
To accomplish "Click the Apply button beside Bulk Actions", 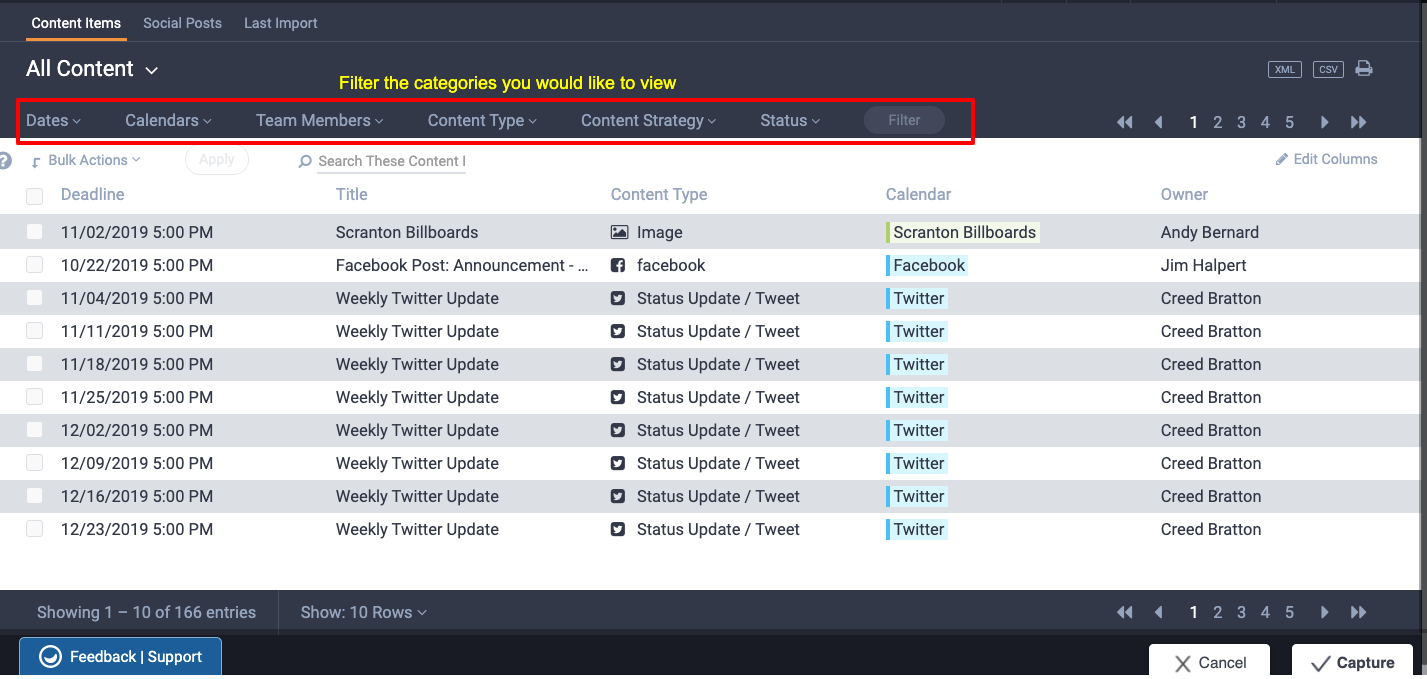I will 217,160.
